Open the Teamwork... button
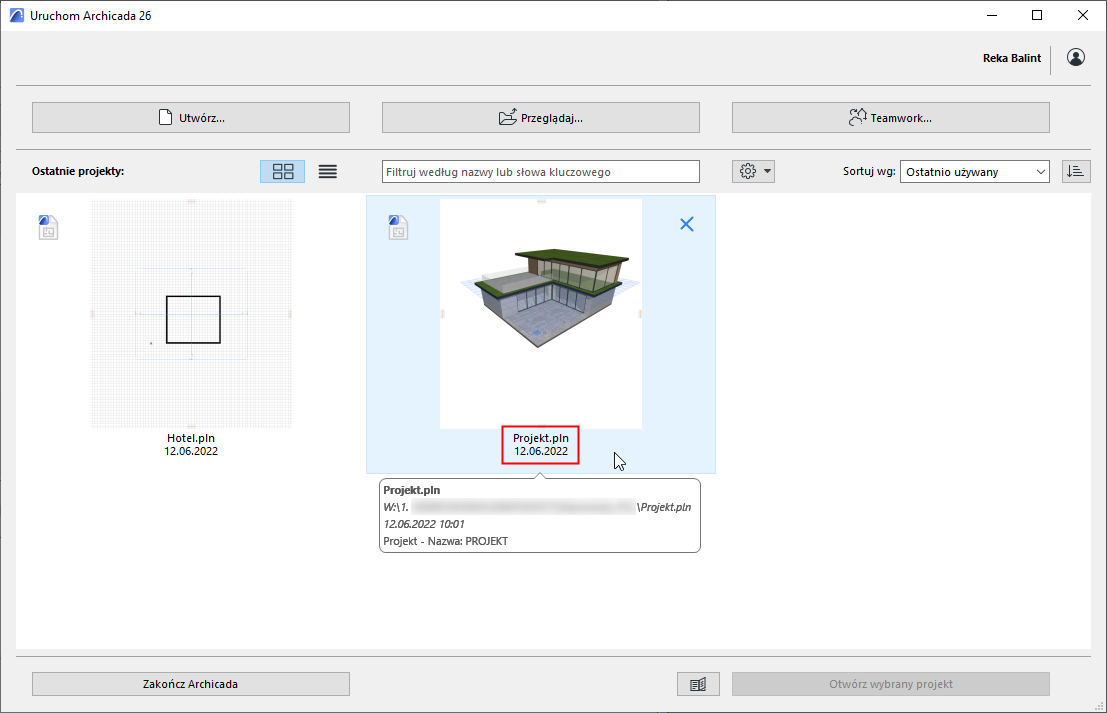This screenshot has width=1107, height=713. 890,117
